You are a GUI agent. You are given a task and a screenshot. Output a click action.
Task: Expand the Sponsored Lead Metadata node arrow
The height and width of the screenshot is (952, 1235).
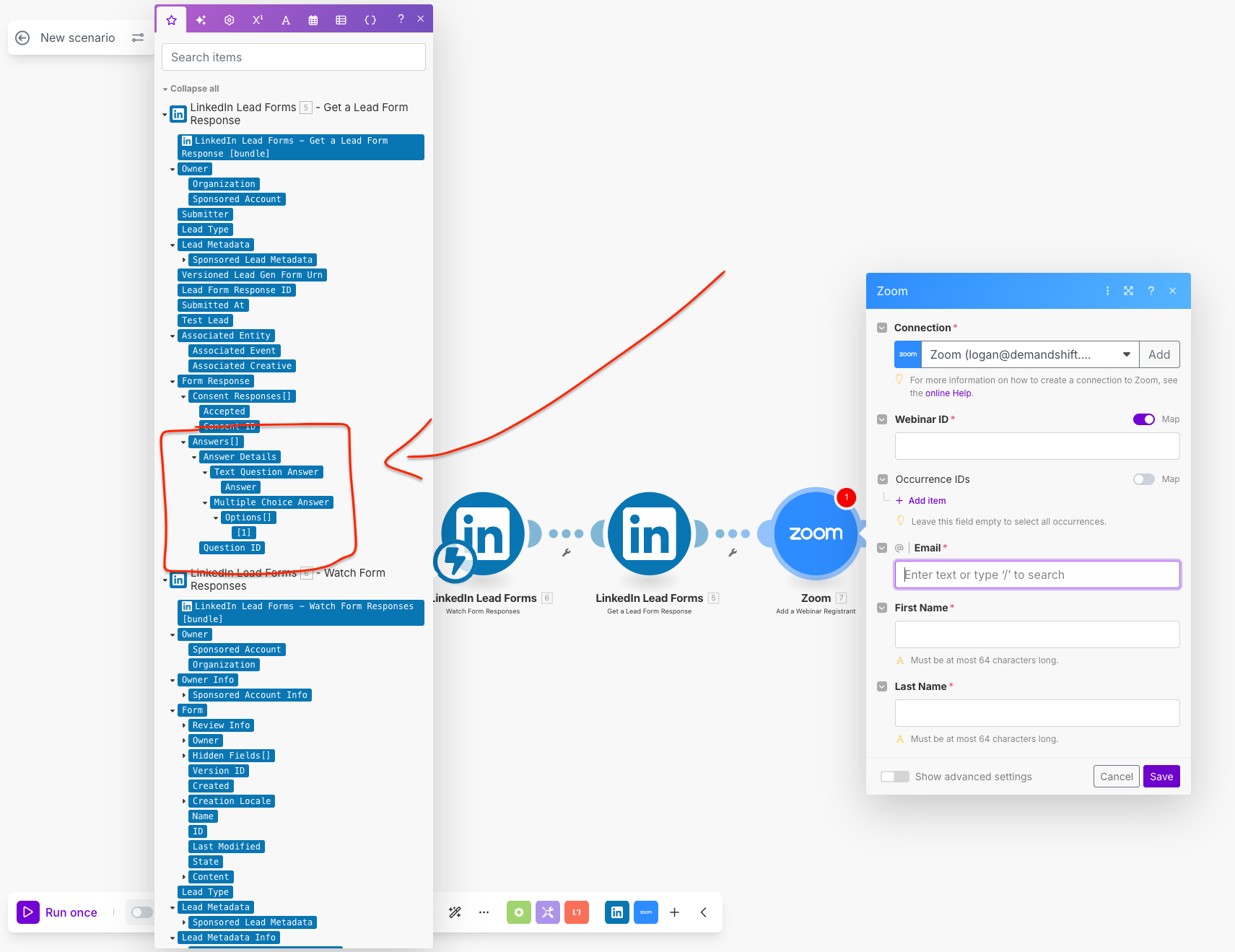(x=183, y=260)
